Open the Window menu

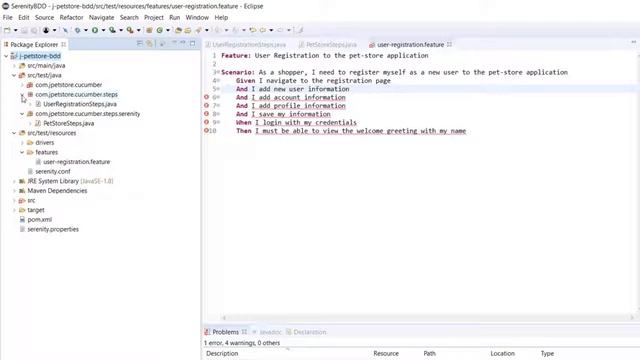pyautogui.click(x=197, y=18)
